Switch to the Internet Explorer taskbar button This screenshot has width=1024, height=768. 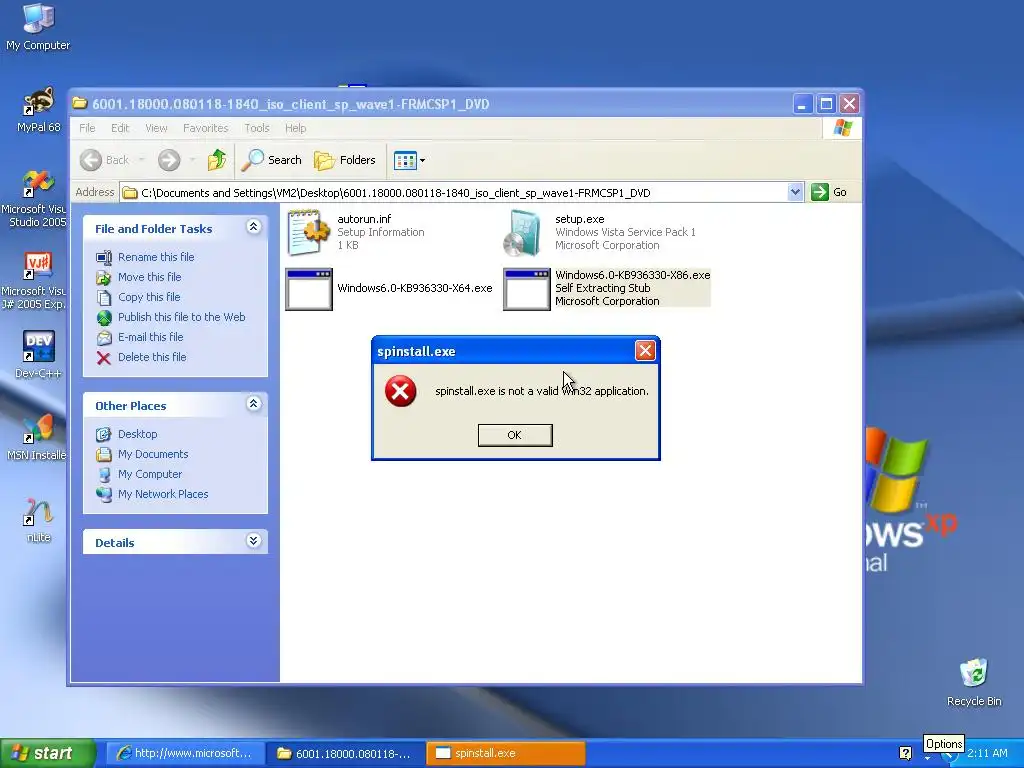(185, 753)
